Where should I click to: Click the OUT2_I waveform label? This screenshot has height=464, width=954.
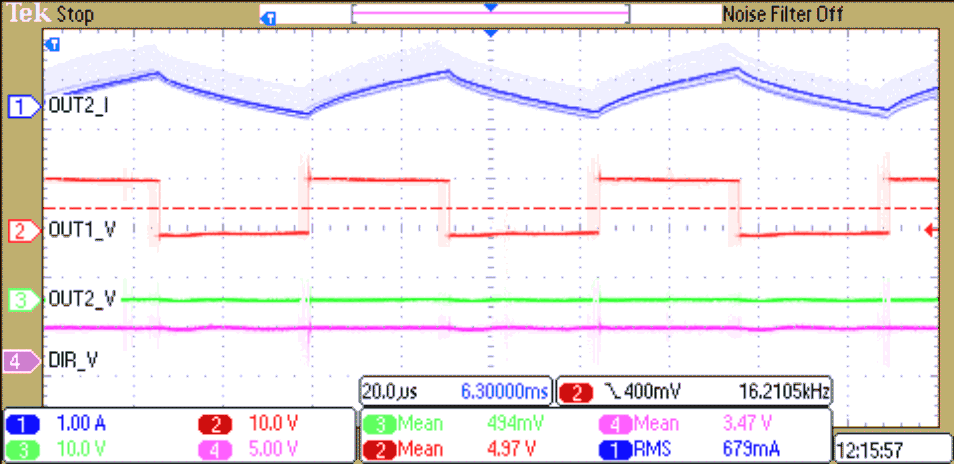[x=78, y=105]
